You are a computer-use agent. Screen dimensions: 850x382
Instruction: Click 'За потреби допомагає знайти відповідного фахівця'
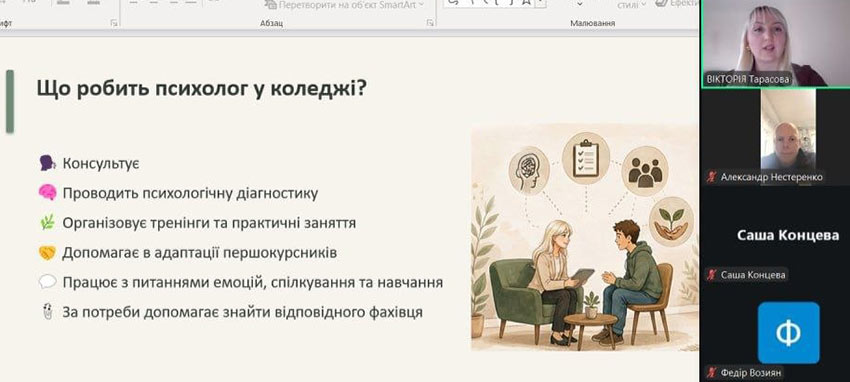(242, 312)
